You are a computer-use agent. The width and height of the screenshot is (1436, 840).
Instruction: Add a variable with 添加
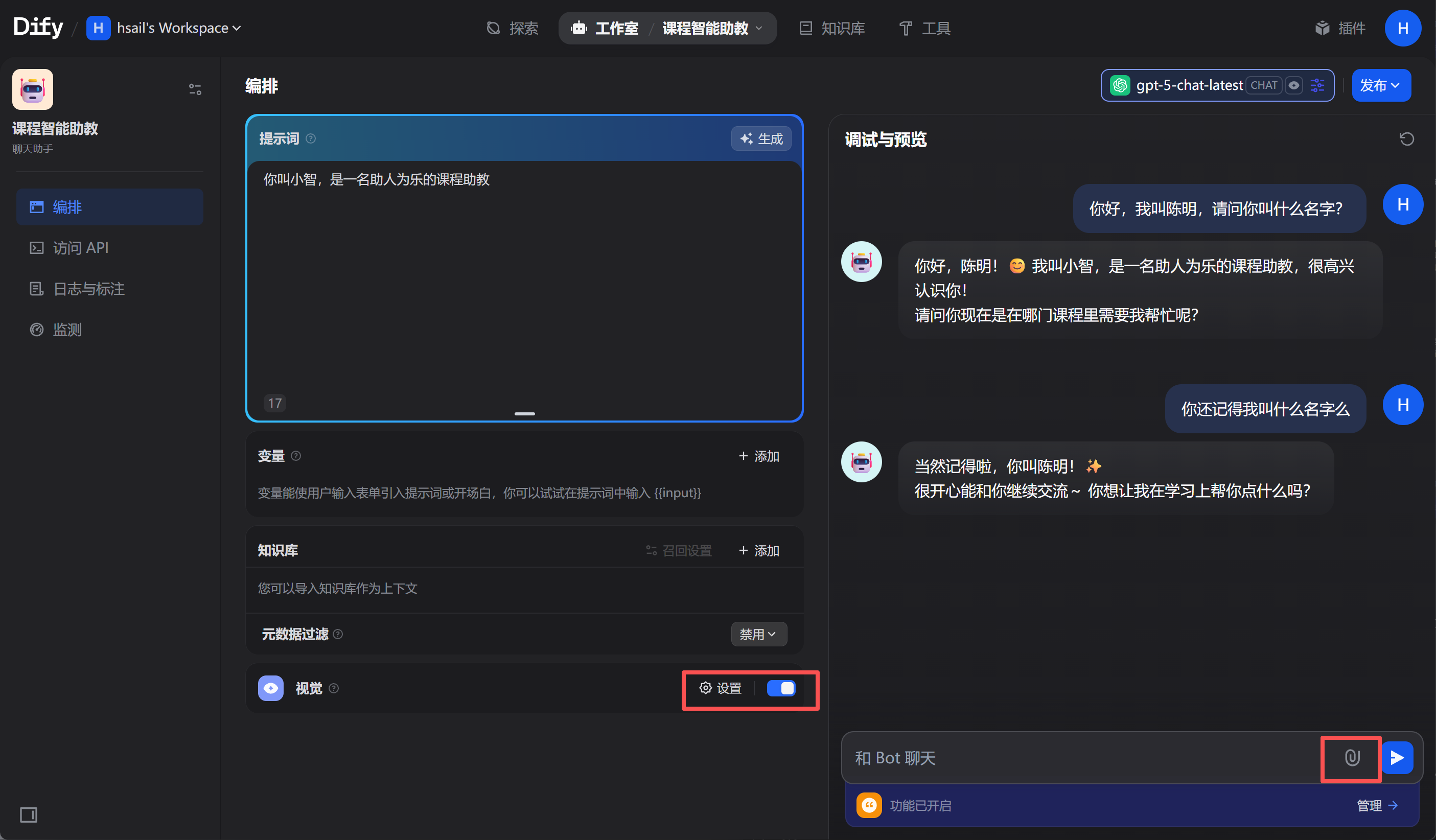(x=759, y=456)
